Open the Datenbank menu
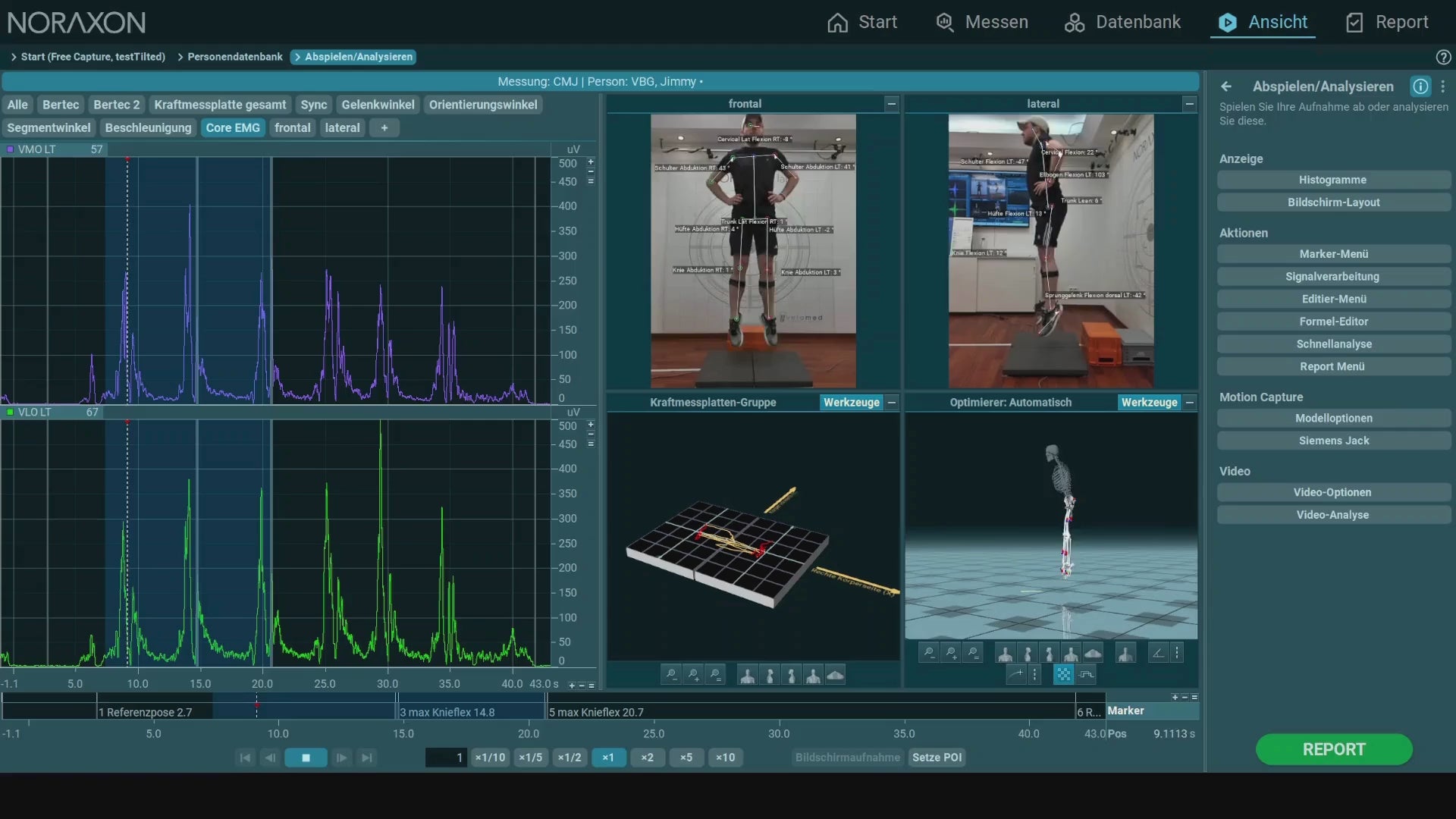This screenshot has height=819, width=1456. click(1123, 22)
